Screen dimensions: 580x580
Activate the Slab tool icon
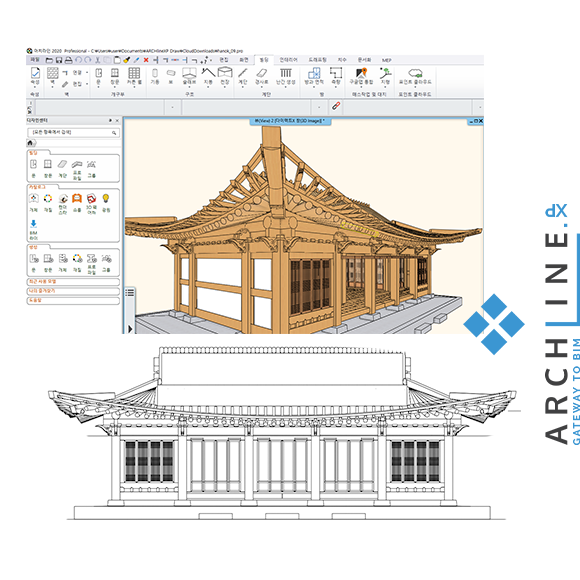coord(189,76)
